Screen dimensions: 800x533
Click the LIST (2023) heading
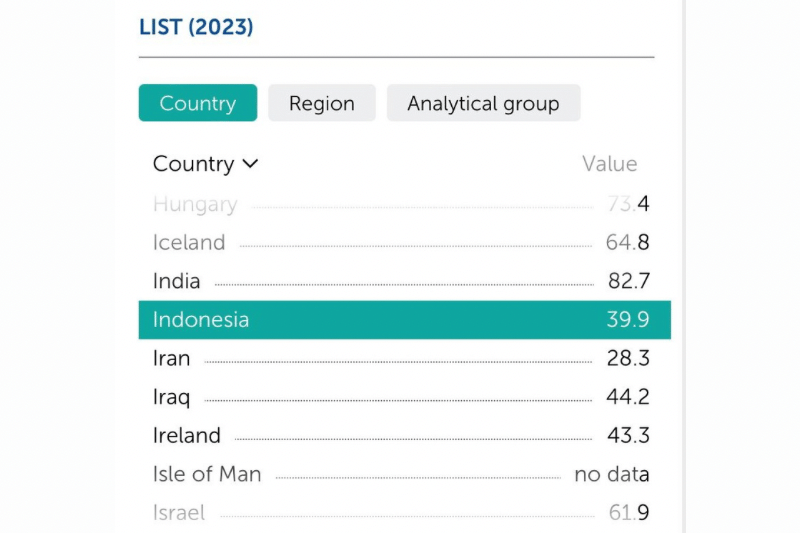196,27
